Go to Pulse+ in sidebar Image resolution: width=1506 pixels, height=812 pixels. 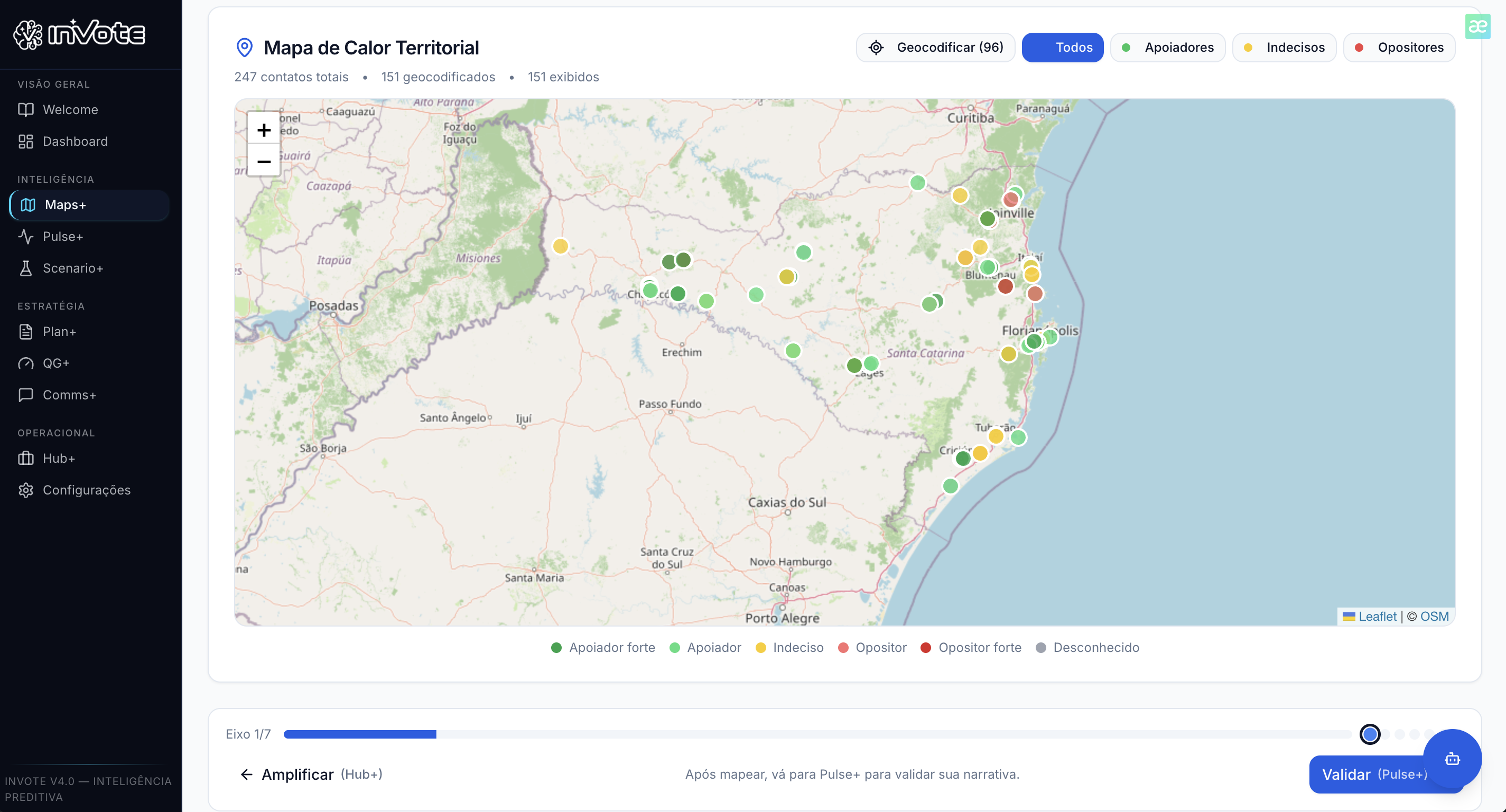tap(89, 236)
